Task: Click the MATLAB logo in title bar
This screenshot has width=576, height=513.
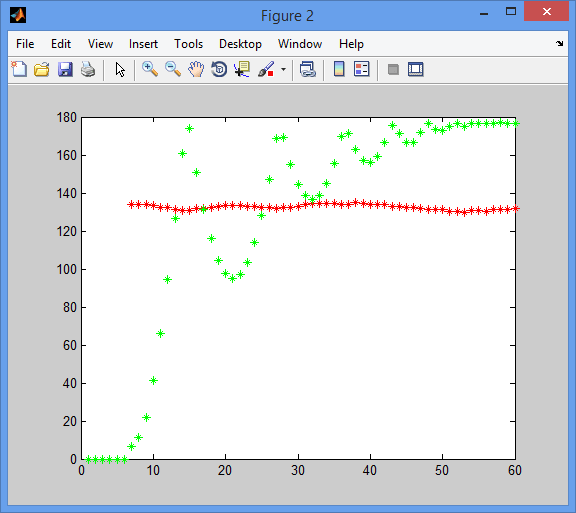Action: (18, 15)
